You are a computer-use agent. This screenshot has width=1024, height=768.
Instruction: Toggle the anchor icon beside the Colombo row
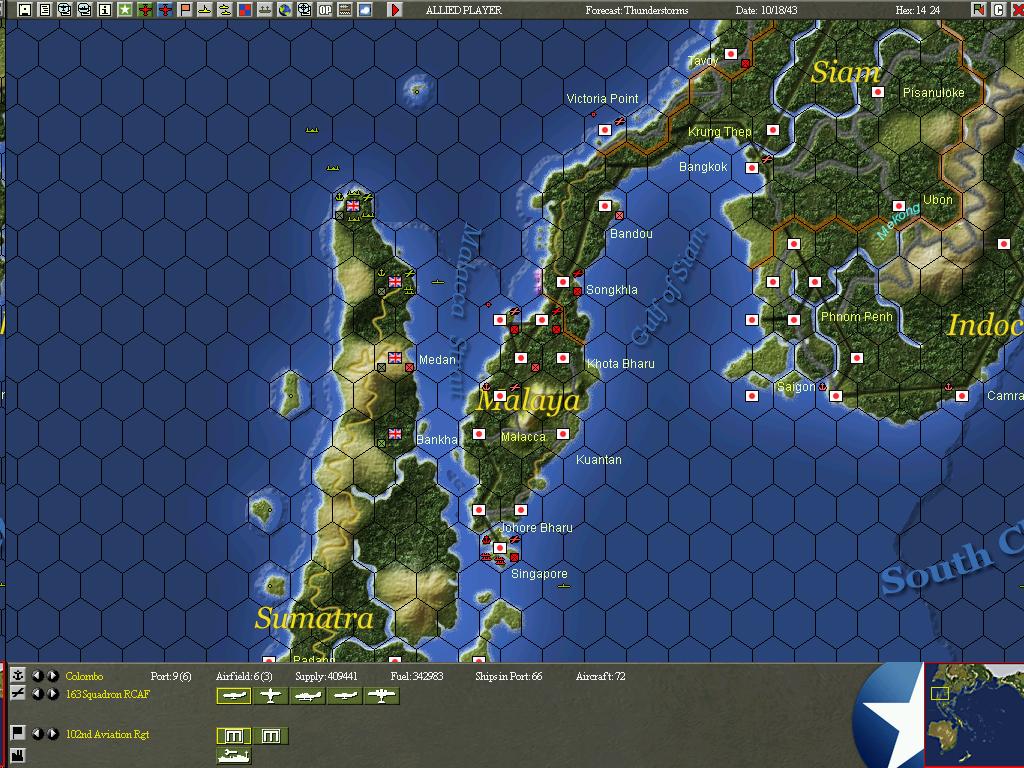(x=16, y=676)
